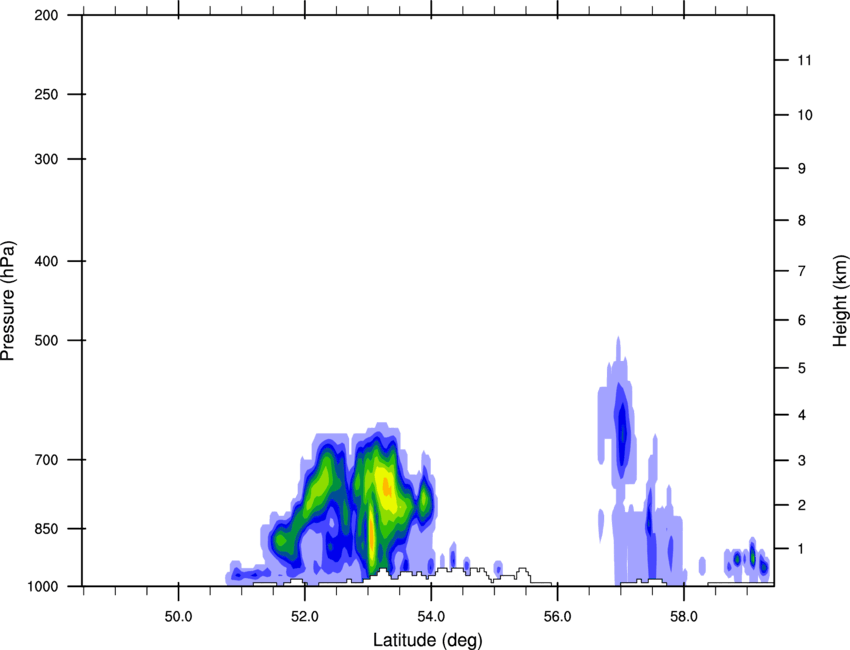Click the 200 pressure tick label

[46, 15]
